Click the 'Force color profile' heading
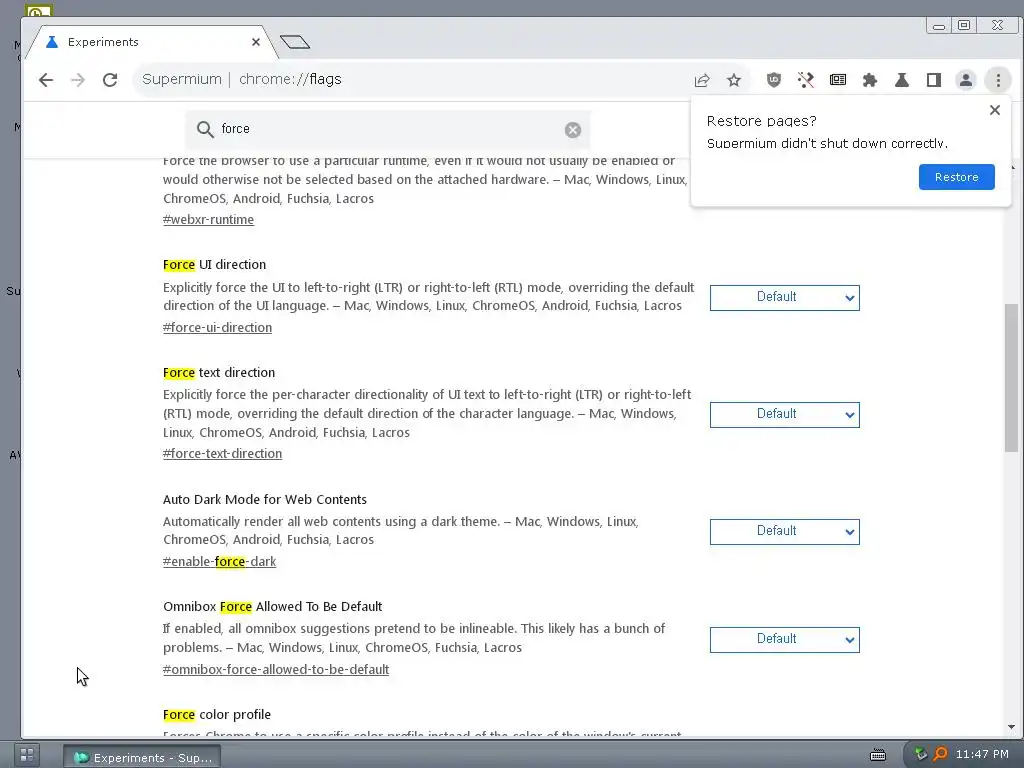Screen dimensions: 1024x768 [217, 714]
